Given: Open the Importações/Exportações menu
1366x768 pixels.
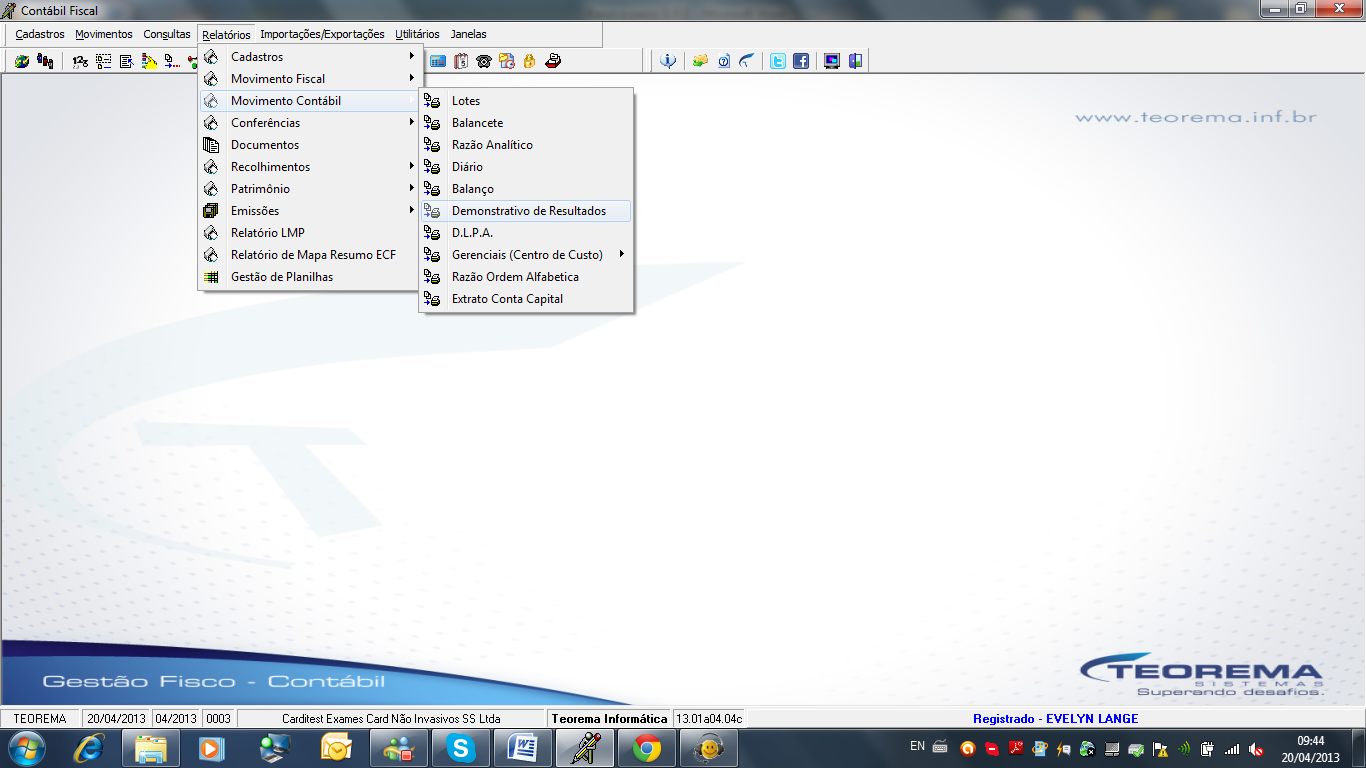Looking at the screenshot, I should coord(322,34).
